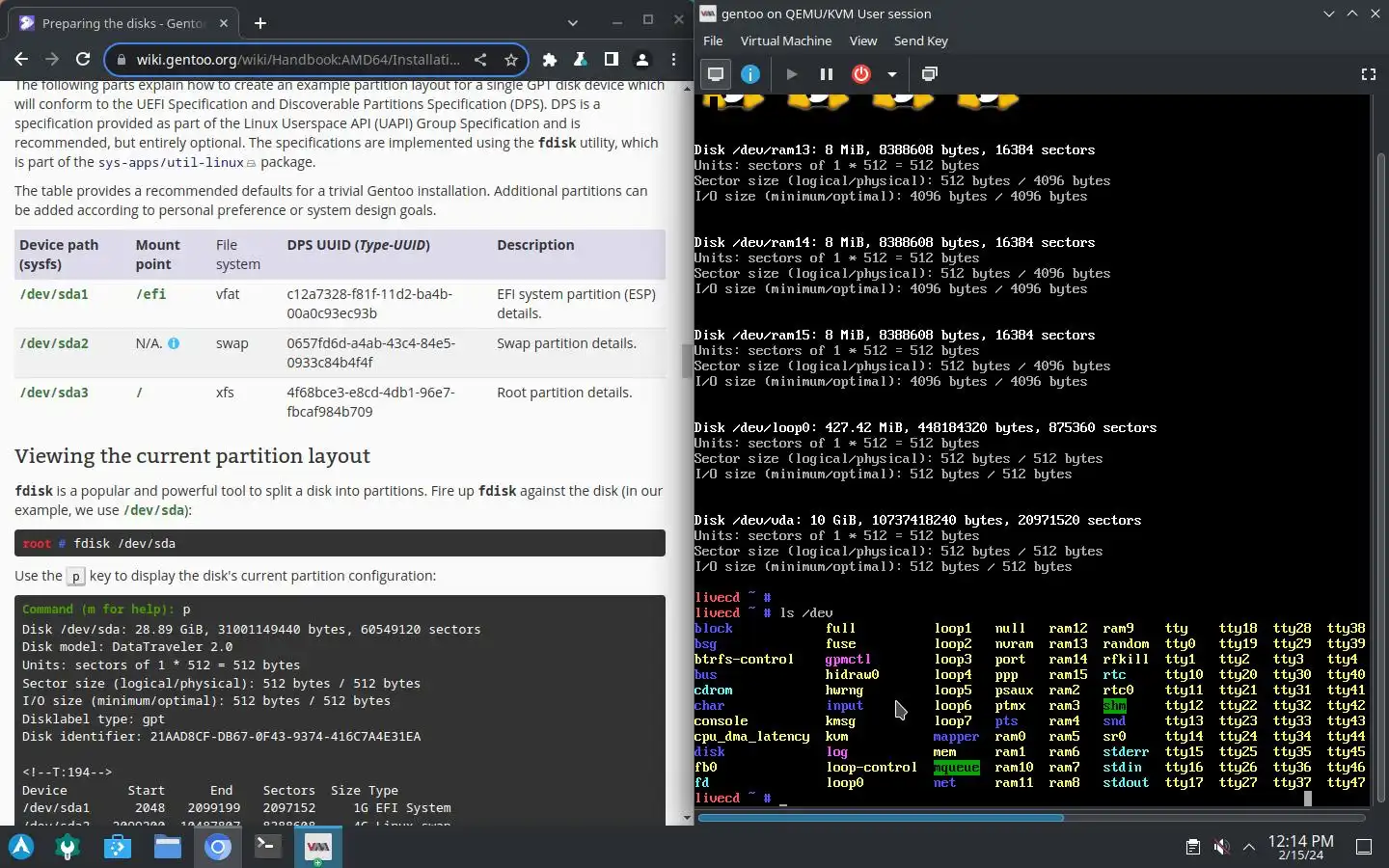Expand the shutdown options dropdown arrow
Screen dimensions: 1389x868
pos(892,74)
